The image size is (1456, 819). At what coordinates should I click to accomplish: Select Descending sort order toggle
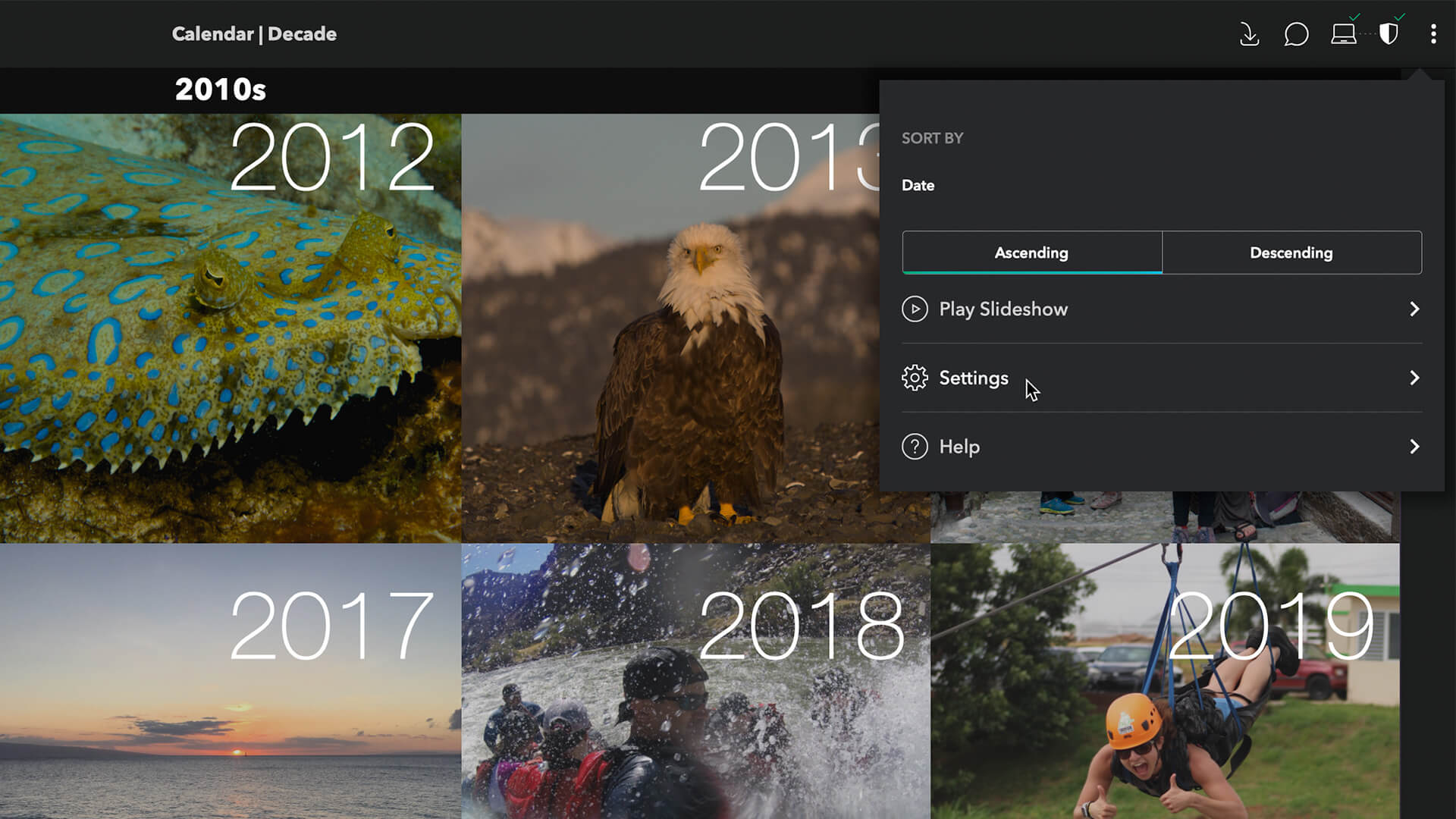1291,252
